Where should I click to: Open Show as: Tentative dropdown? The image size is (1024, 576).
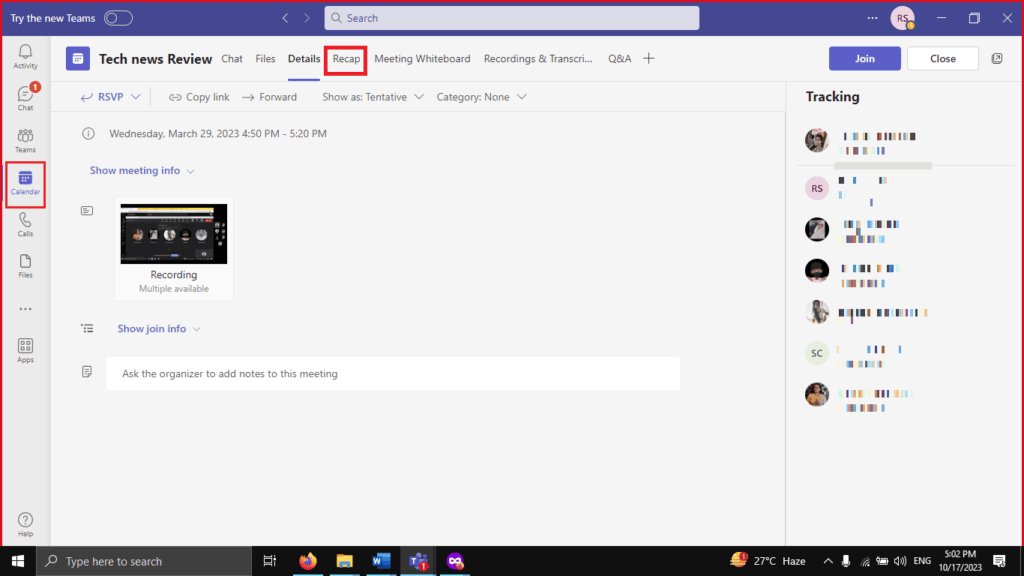(x=373, y=97)
